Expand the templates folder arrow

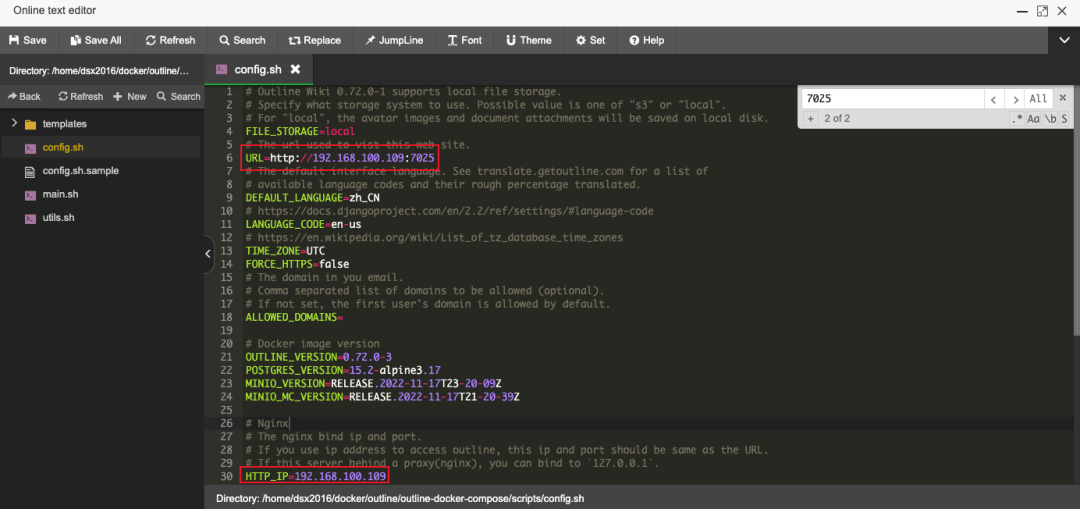click(x=13, y=124)
